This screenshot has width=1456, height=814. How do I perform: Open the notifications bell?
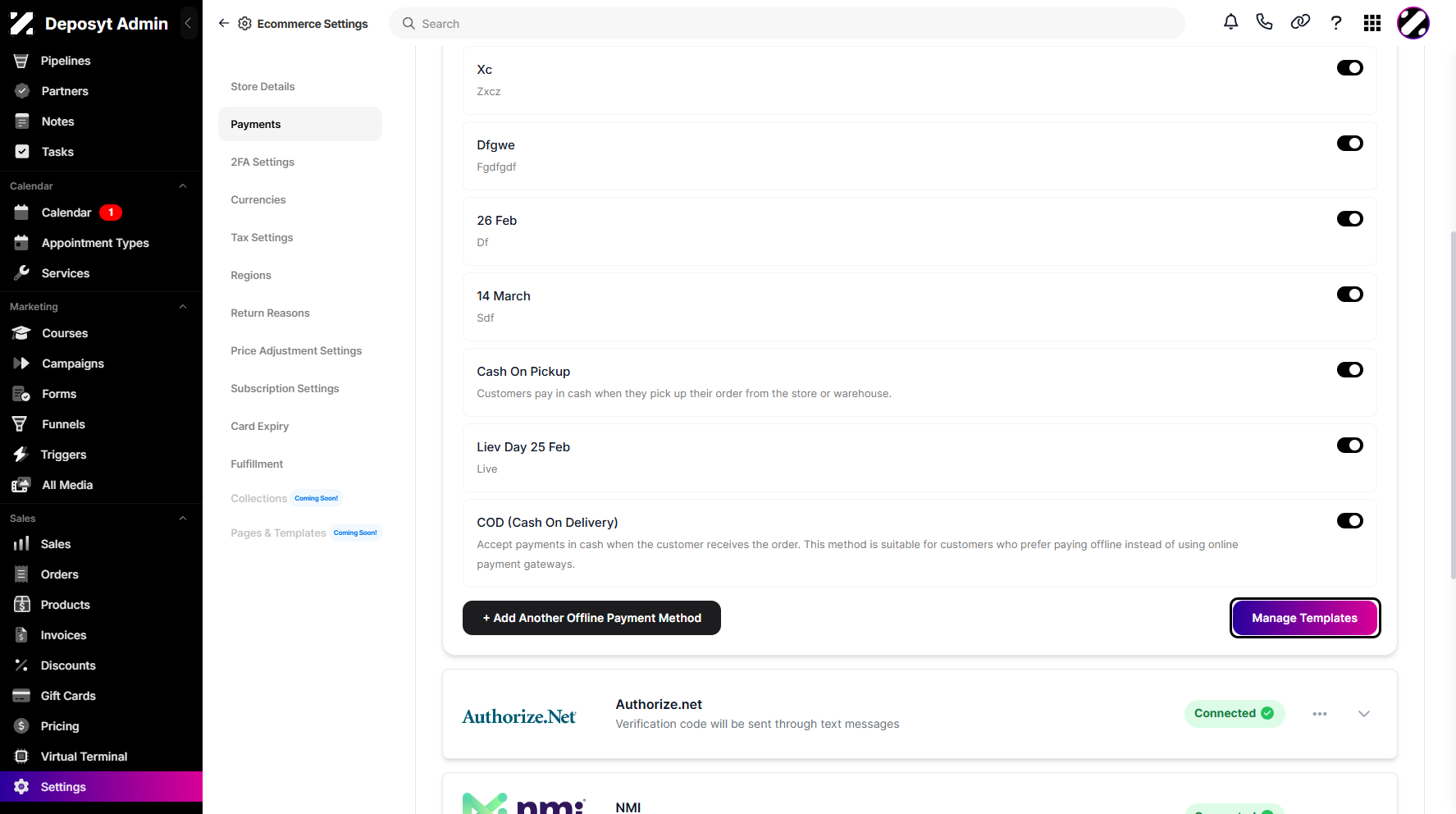coord(1230,22)
